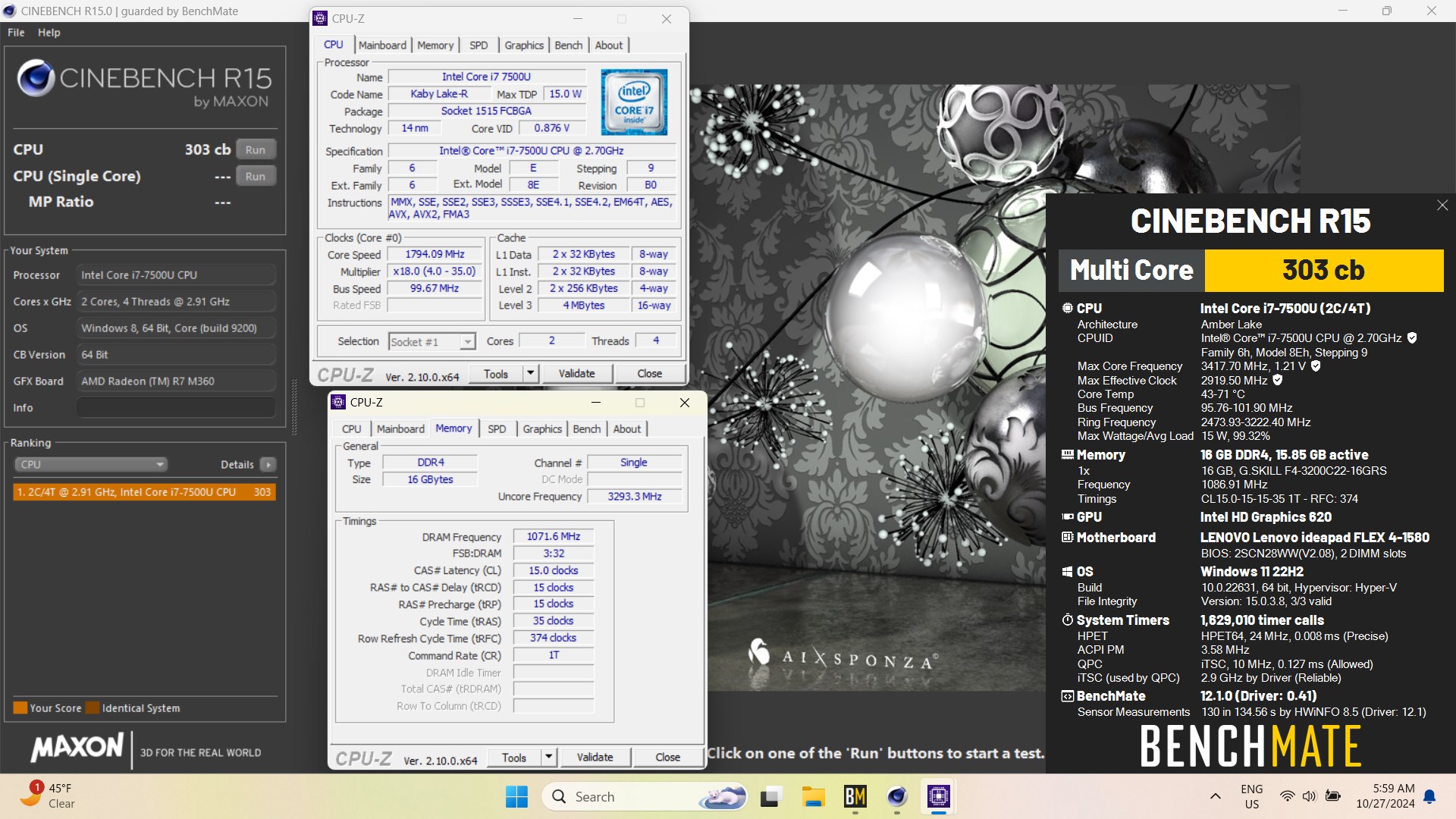Switch to CPU-Z from the taskbar

(938, 796)
